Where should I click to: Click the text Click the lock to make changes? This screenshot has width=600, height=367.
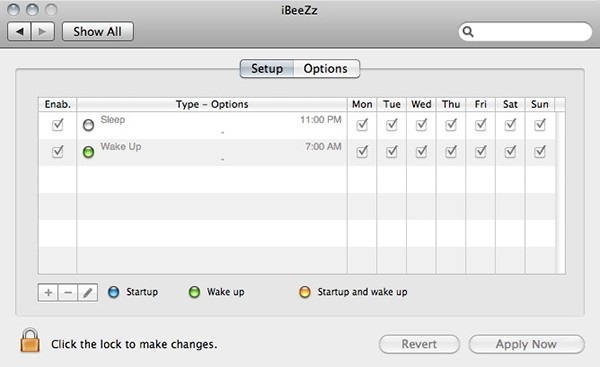point(134,344)
